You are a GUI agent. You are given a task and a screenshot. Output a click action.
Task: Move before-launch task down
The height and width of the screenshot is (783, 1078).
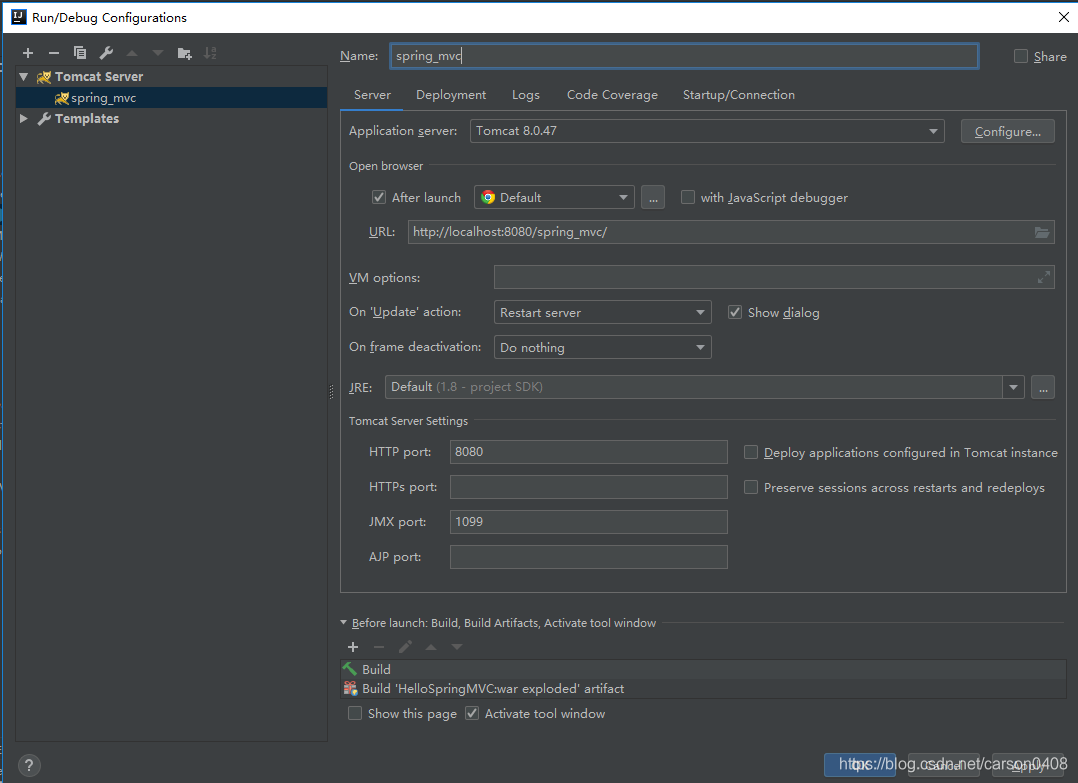[457, 647]
